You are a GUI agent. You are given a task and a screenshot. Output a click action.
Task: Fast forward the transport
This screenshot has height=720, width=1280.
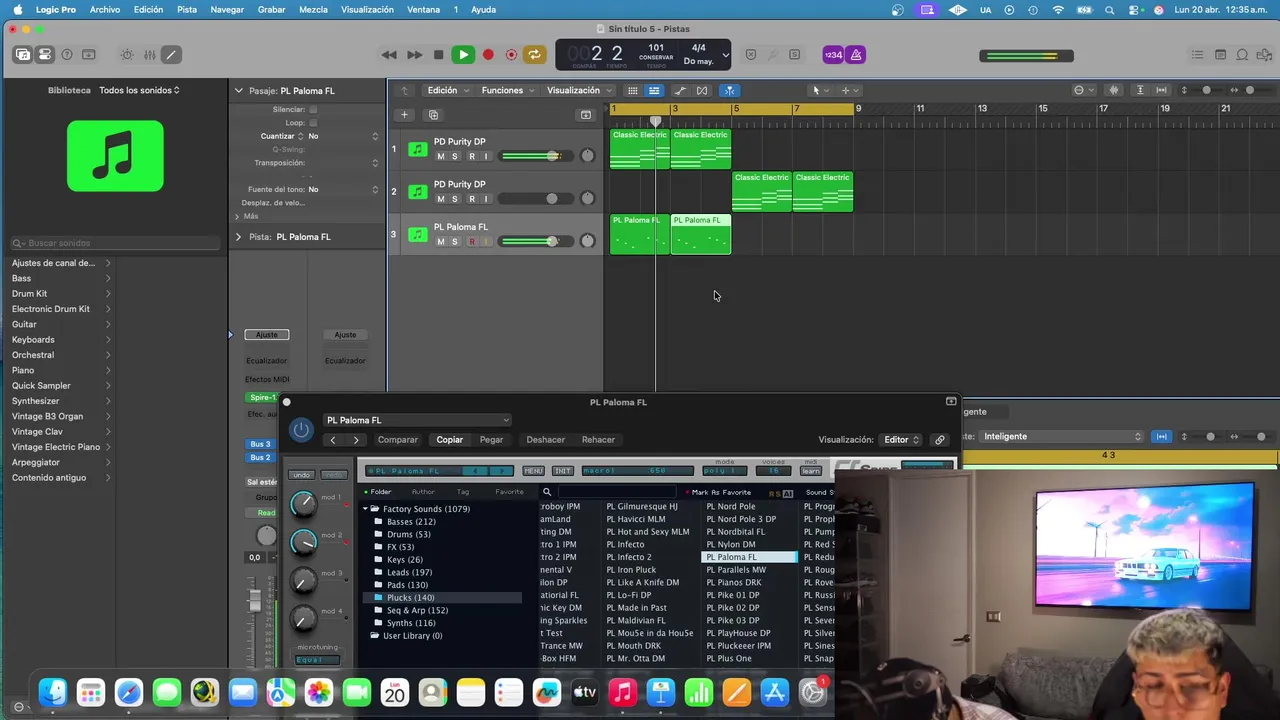[414, 55]
